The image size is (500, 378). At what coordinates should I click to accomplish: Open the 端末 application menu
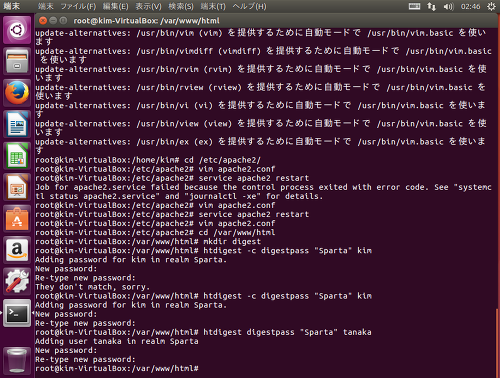coord(45,6)
